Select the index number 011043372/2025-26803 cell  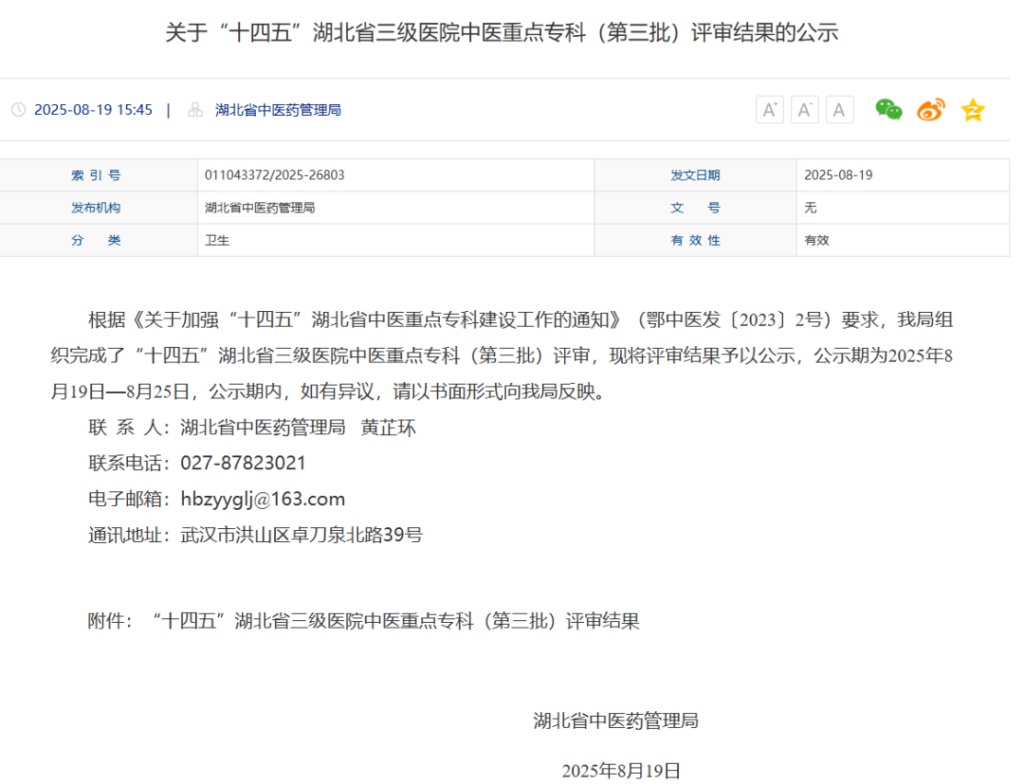point(274,175)
